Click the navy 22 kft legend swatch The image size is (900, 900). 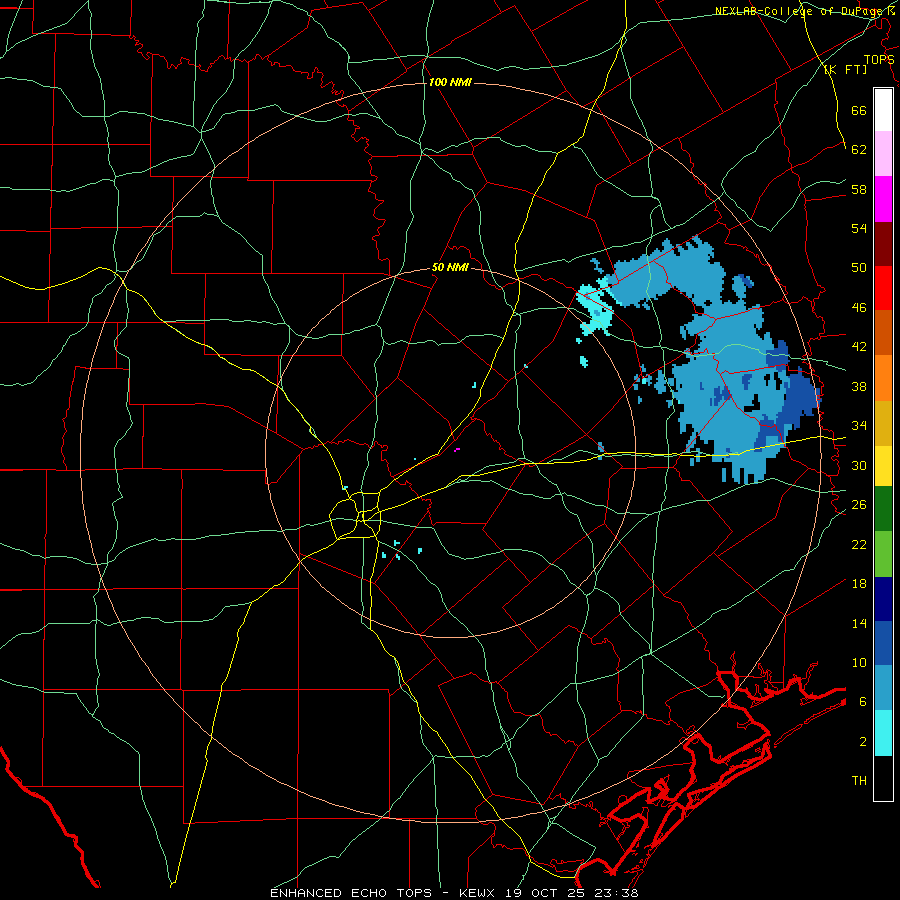coord(883,599)
